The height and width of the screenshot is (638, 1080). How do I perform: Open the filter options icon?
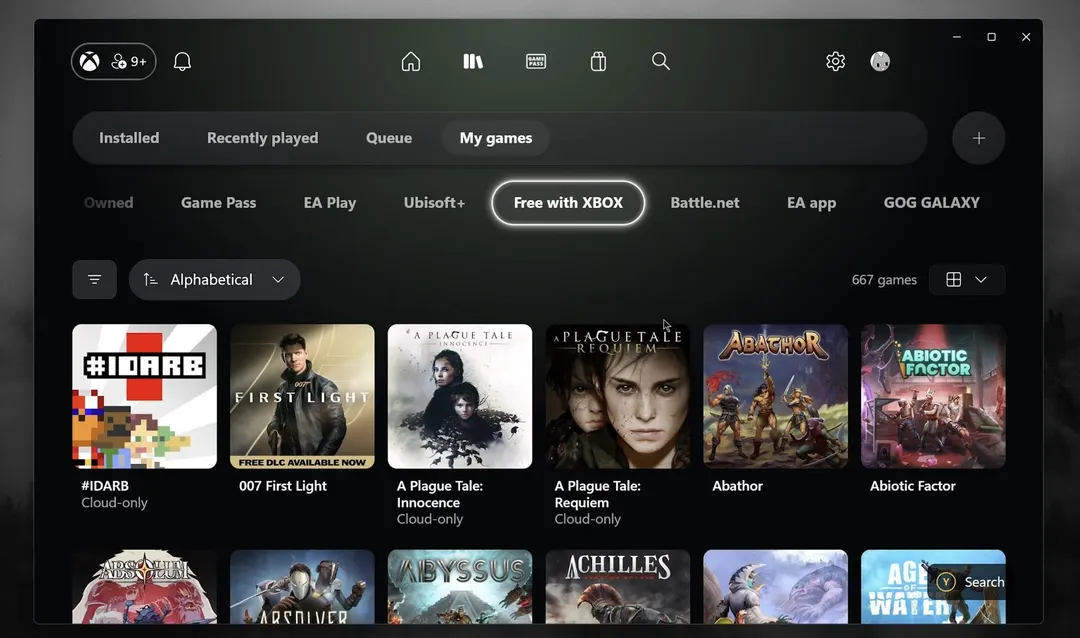point(94,279)
